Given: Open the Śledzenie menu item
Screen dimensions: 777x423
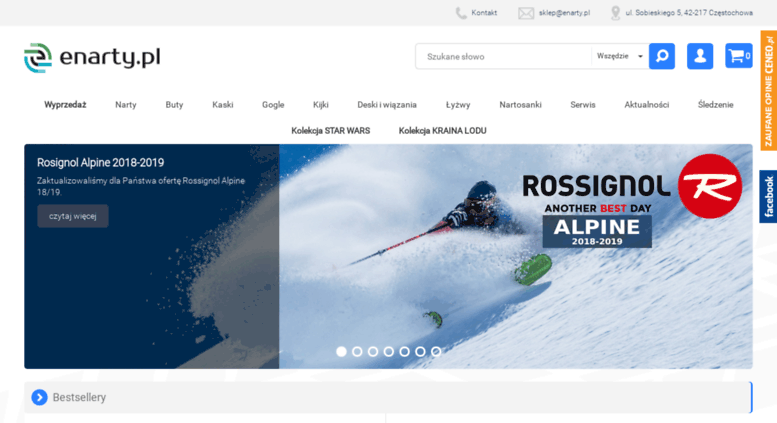Looking at the screenshot, I should pyautogui.click(x=716, y=105).
